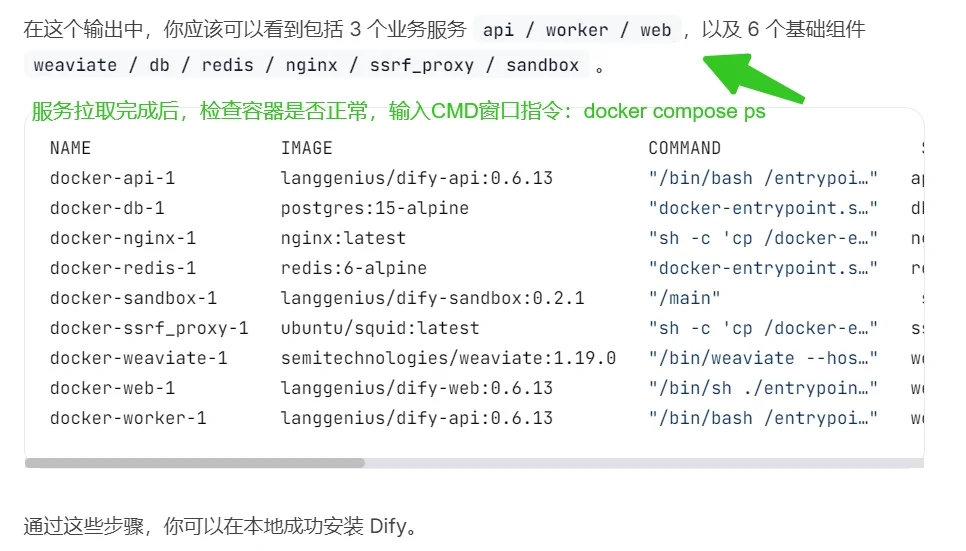Click the closing sentence about installing Dify
The image size is (966, 551).
tap(221, 526)
